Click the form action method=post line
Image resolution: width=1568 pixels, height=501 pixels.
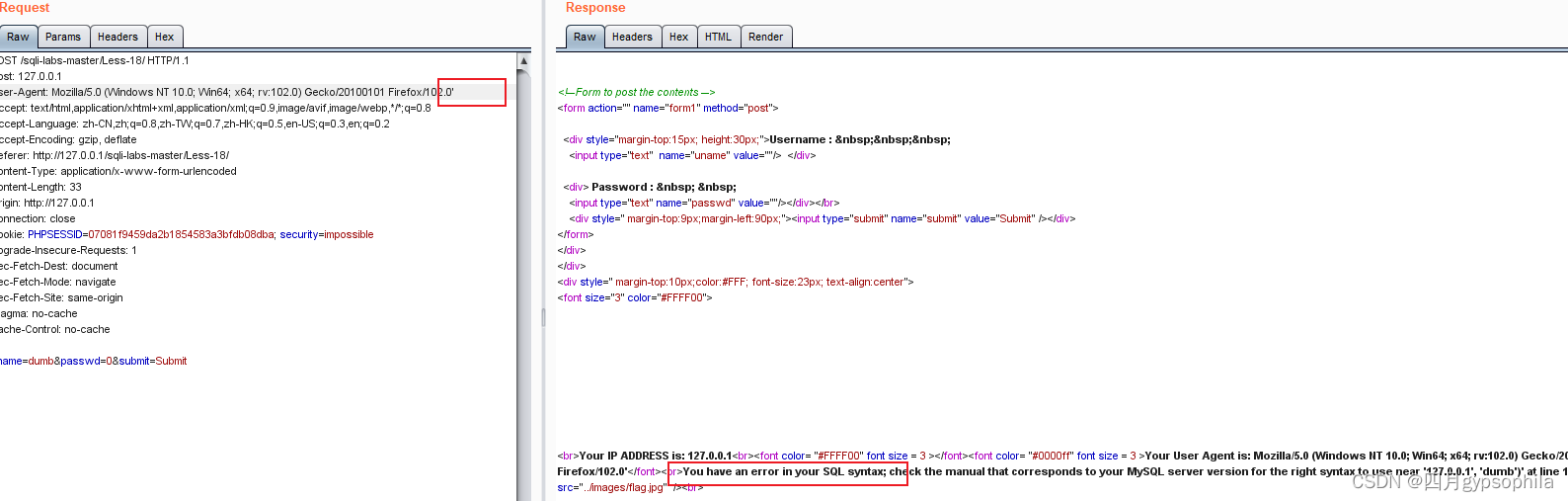(668, 108)
